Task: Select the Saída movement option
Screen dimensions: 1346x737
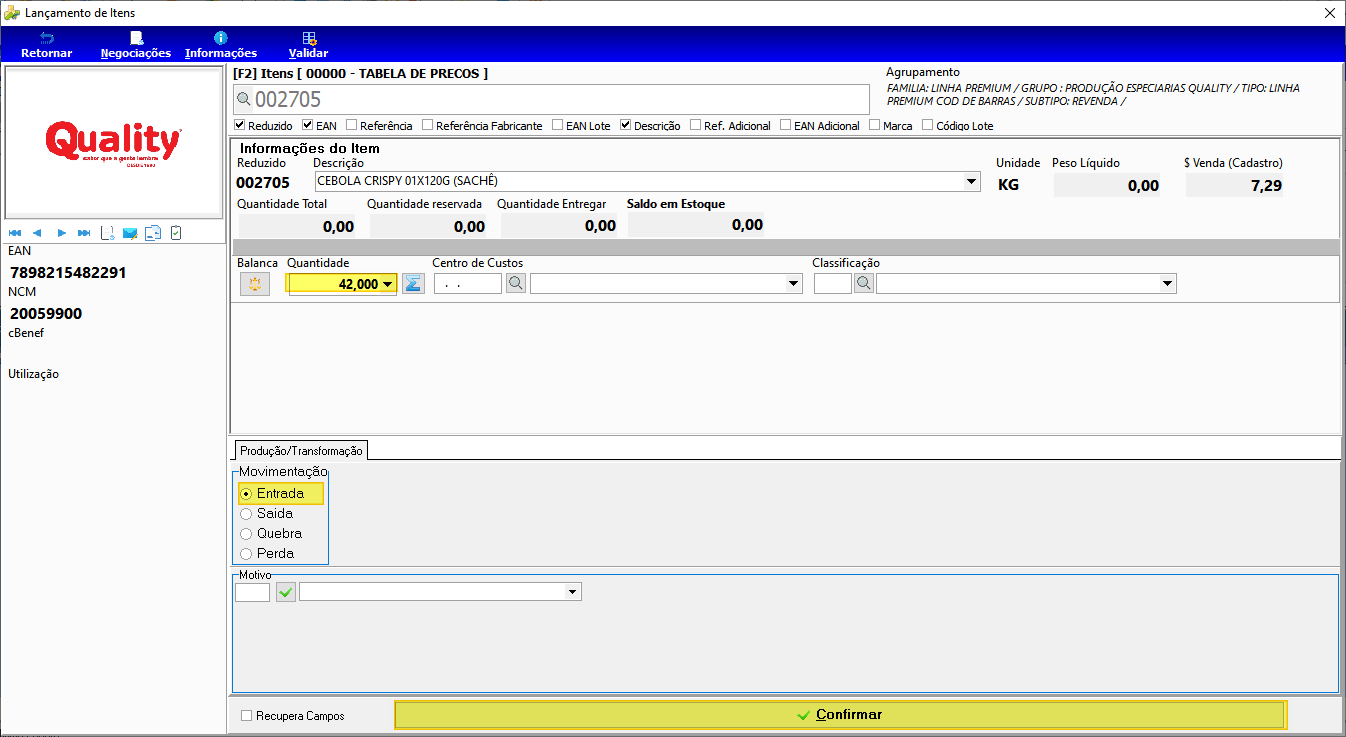Action: [x=246, y=514]
